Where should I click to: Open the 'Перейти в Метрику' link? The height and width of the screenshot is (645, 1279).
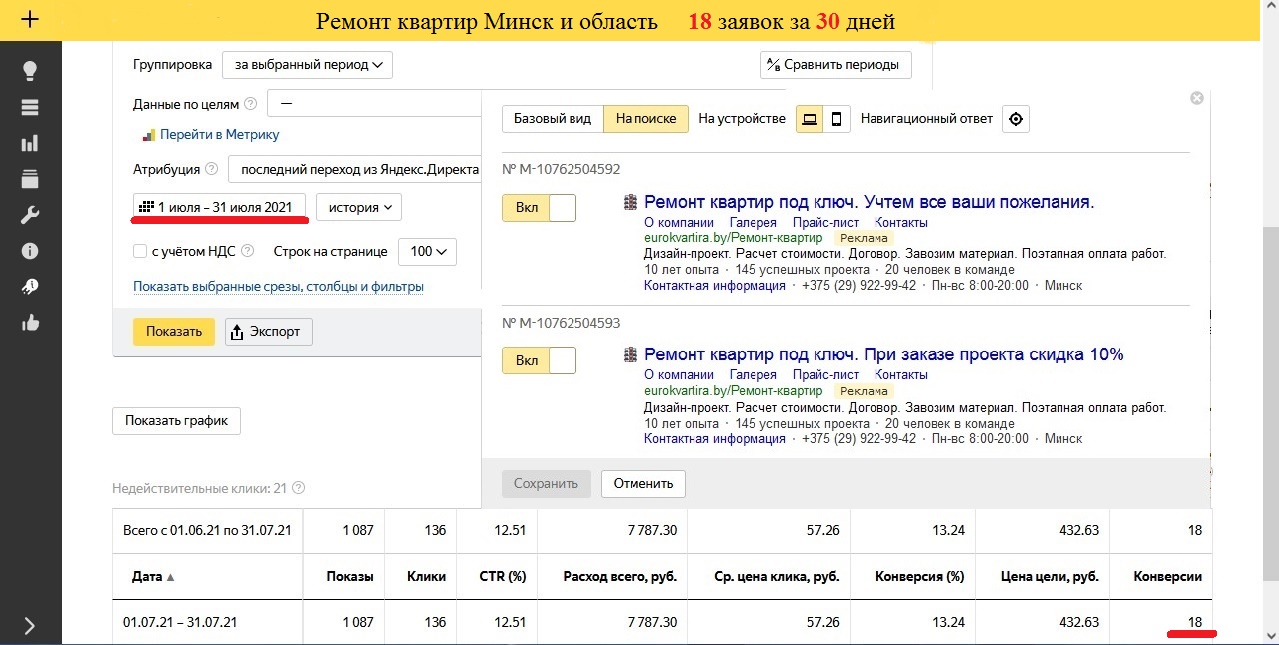219,134
